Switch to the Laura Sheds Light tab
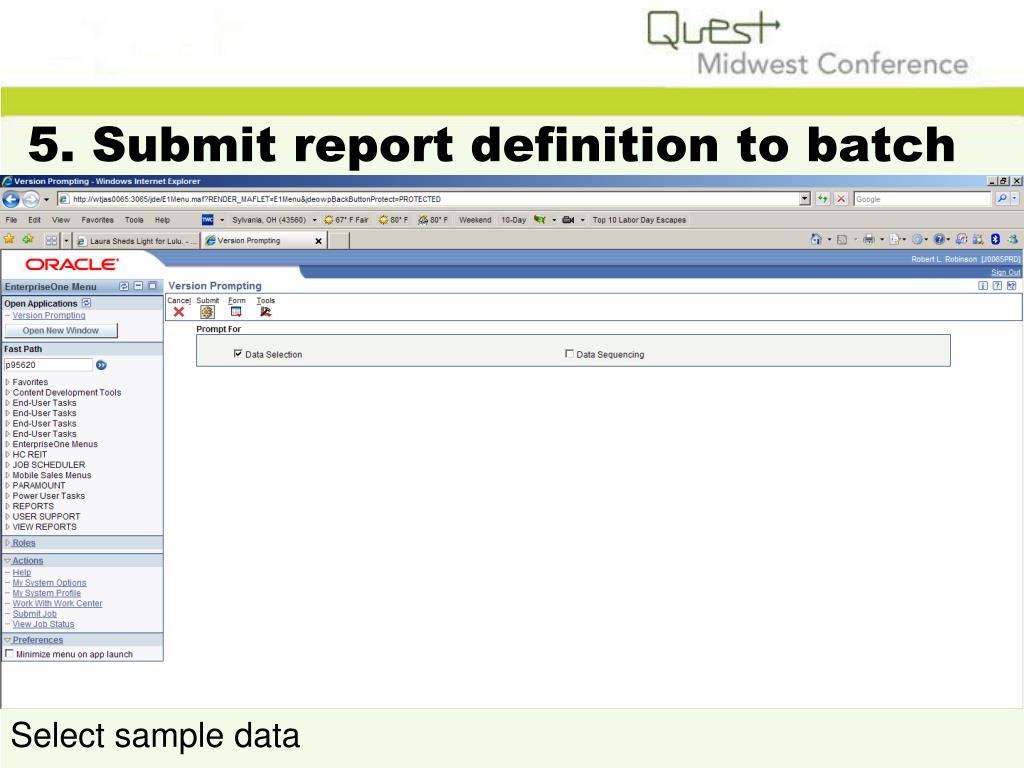This screenshot has height=768, width=1024. point(136,241)
